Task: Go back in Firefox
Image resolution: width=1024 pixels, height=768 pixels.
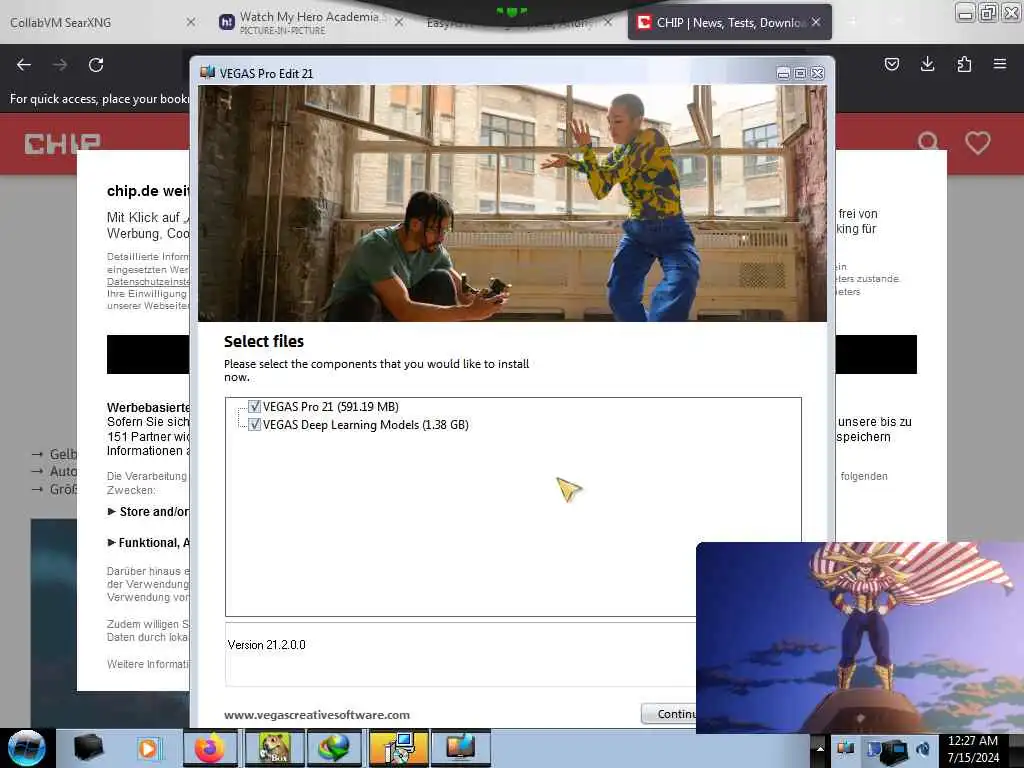Action: [x=24, y=65]
